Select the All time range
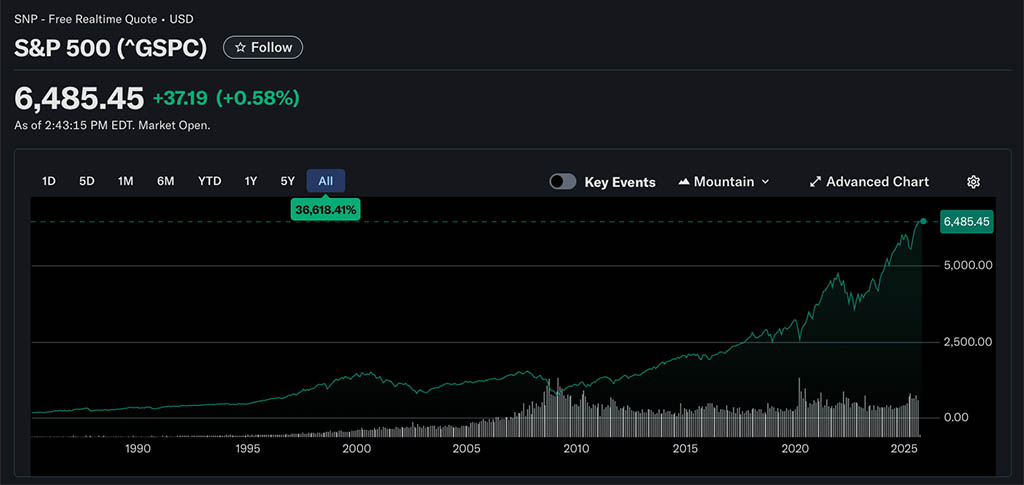The height and width of the screenshot is (485, 1024). 326,181
